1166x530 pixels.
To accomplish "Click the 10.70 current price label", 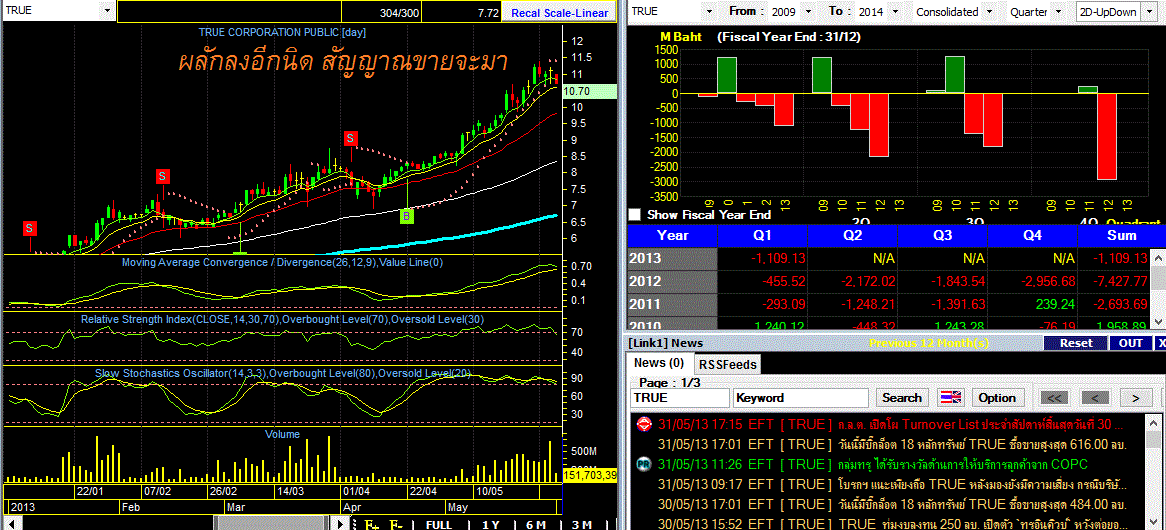I will tap(590, 91).
